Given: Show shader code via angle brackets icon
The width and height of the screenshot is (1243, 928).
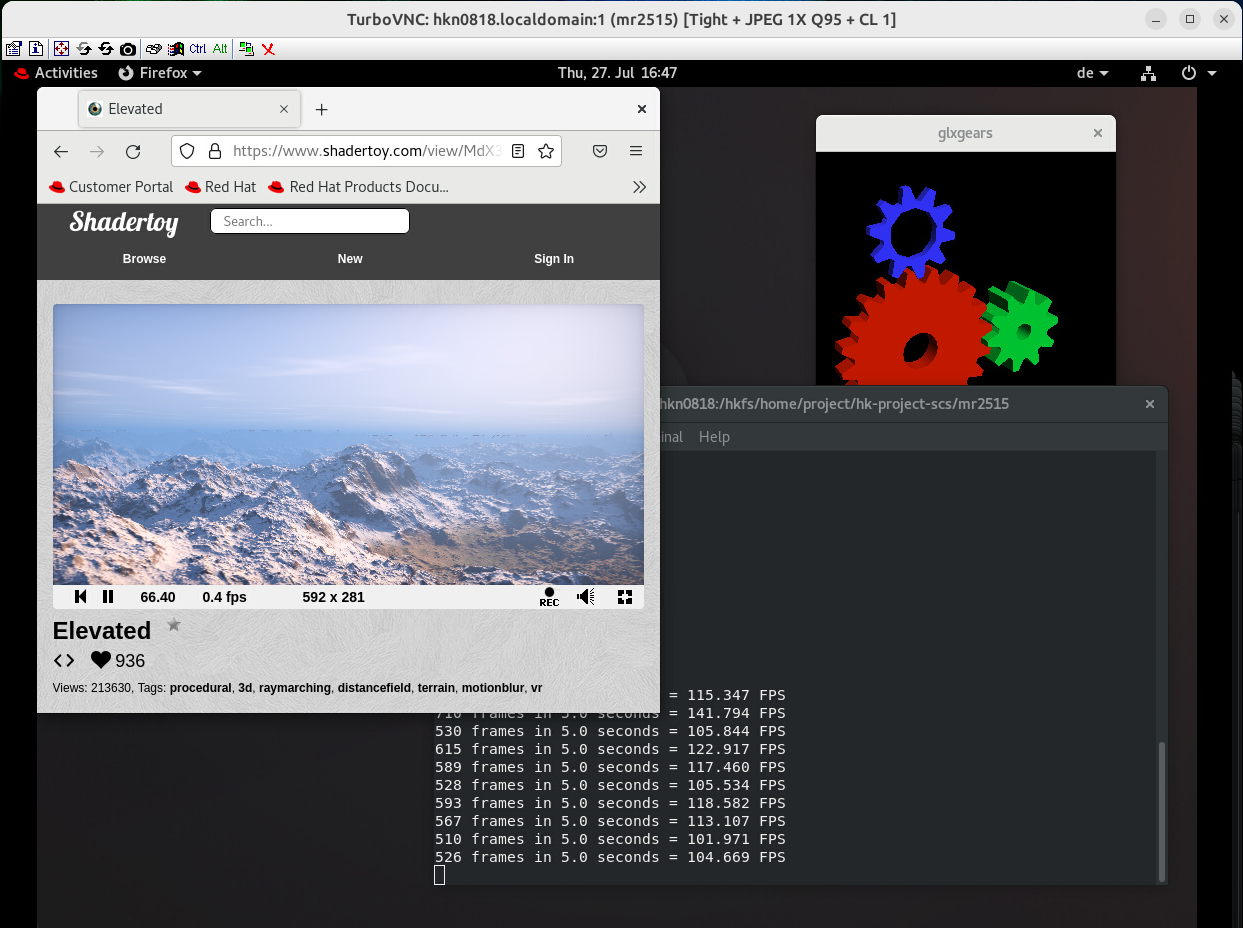Looking at the screenshot, I should pos(64,660).
